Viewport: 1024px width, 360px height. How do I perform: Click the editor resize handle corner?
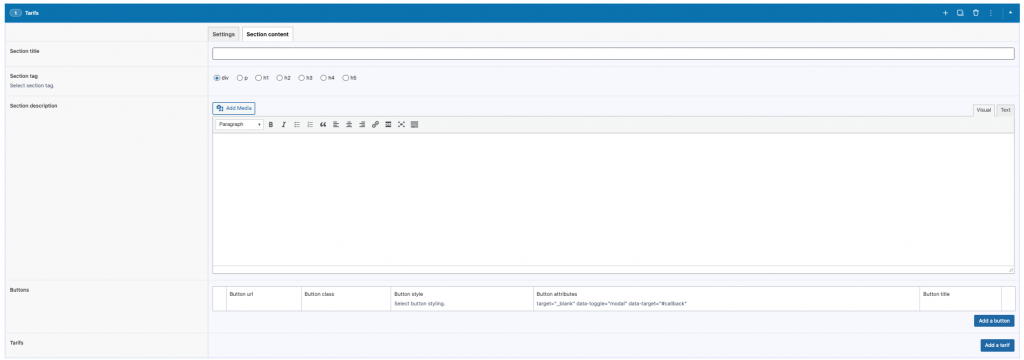[x=1010, y=269]
